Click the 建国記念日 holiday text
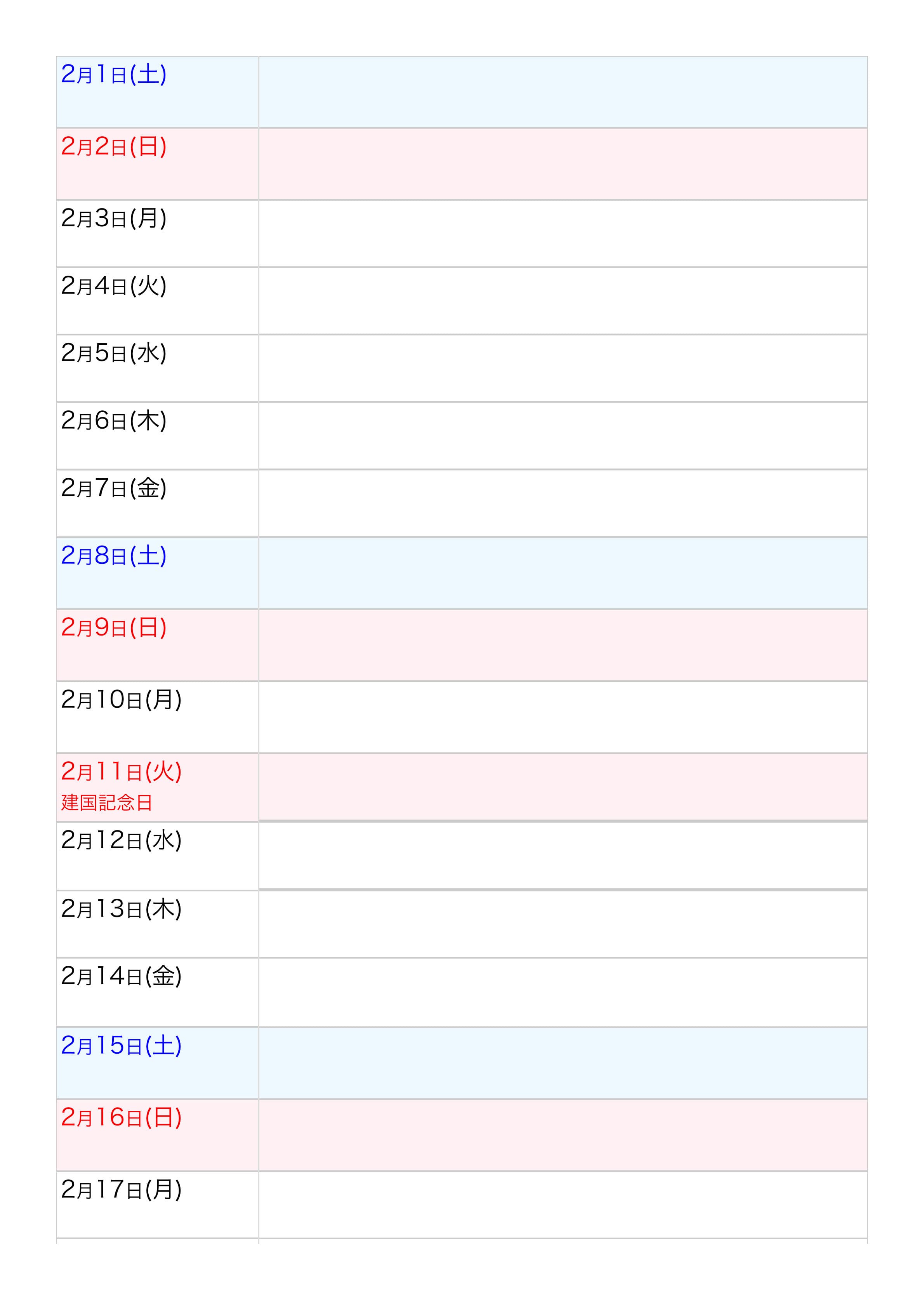The width and height of the screenshot is (924, 1306). (107, 802)
